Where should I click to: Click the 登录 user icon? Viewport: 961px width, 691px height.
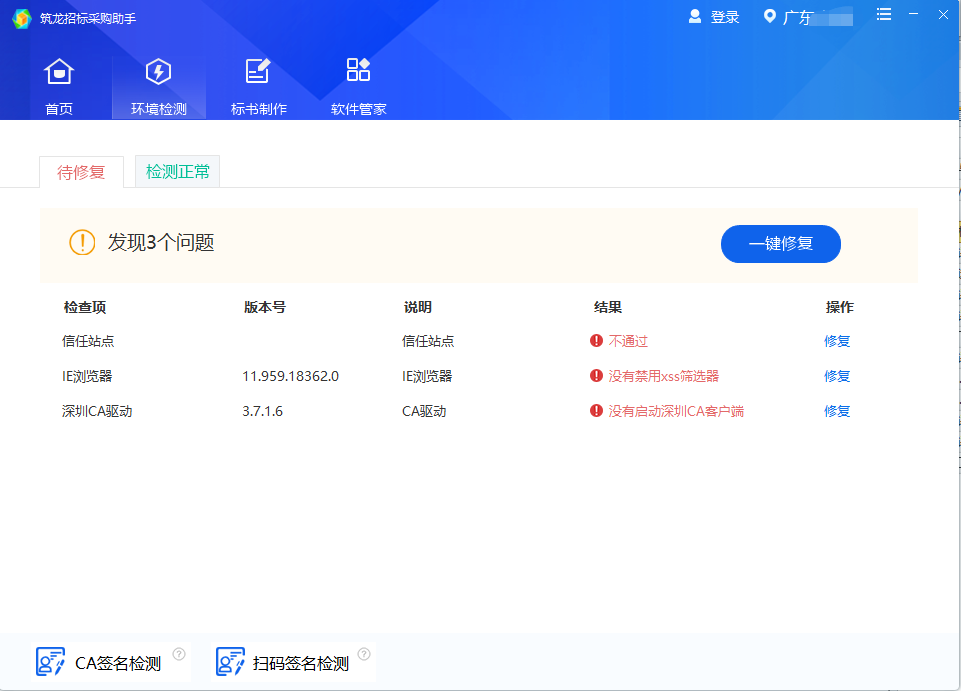tap(695, 16)
